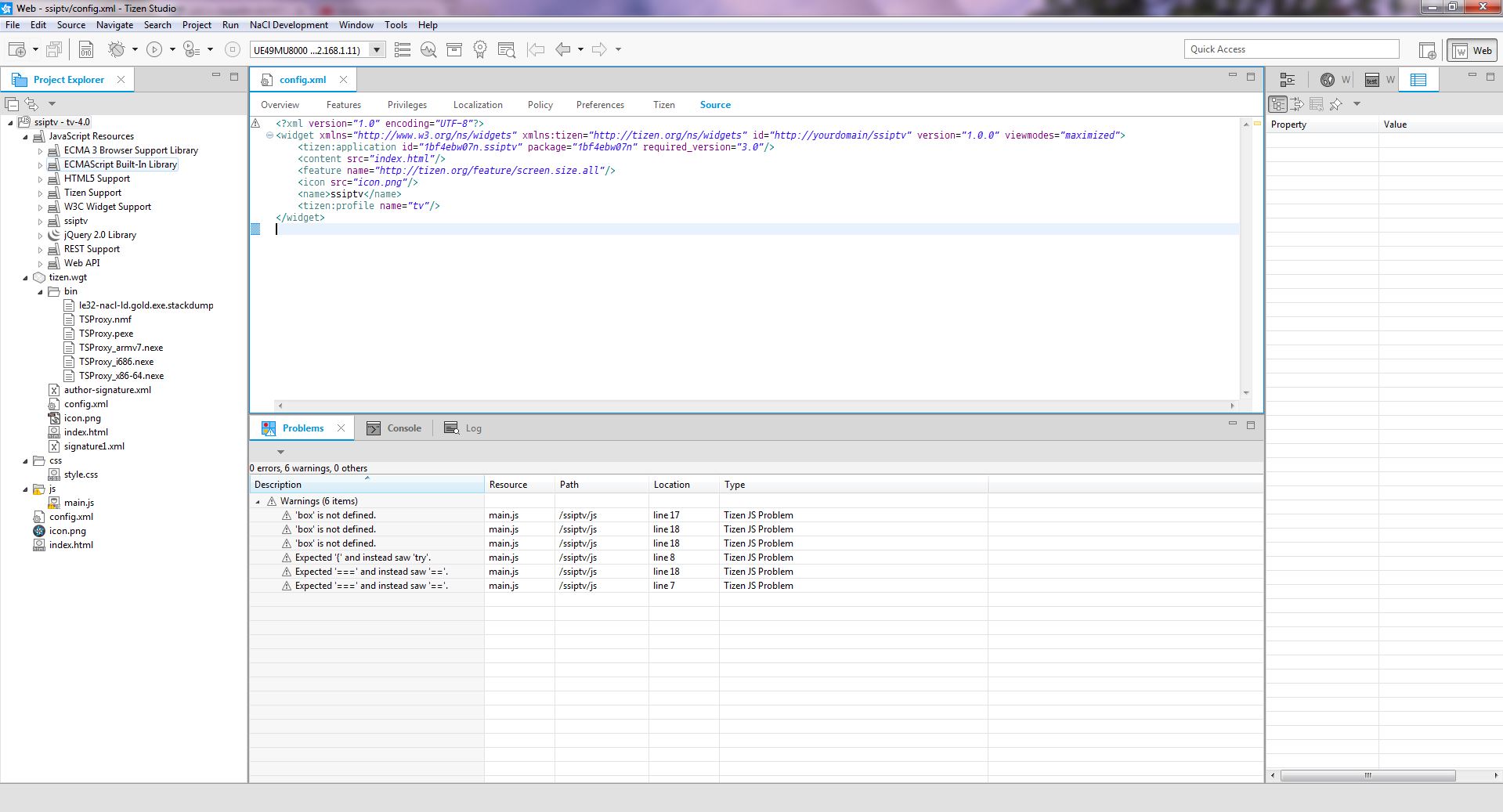This screenshot has width=1503, height=812.
Task: Open the Outline view icon tab
Action: 1287,80
